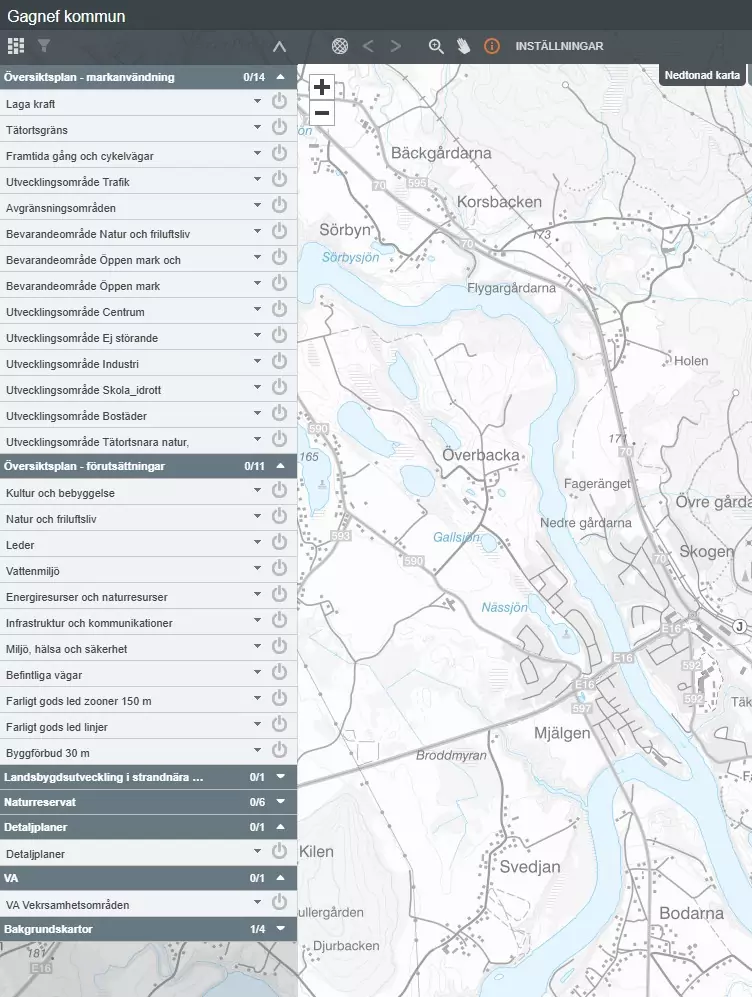
Task: Select the zoom magnifier tool
Action: click(x=436, y=46)
